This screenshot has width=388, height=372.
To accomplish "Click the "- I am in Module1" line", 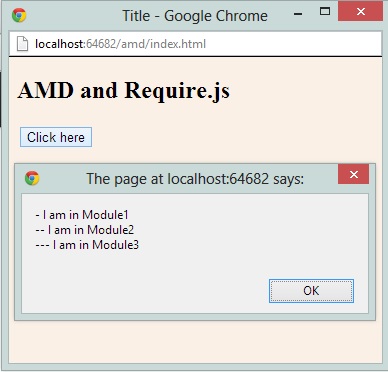I will [x=82, y=215].
